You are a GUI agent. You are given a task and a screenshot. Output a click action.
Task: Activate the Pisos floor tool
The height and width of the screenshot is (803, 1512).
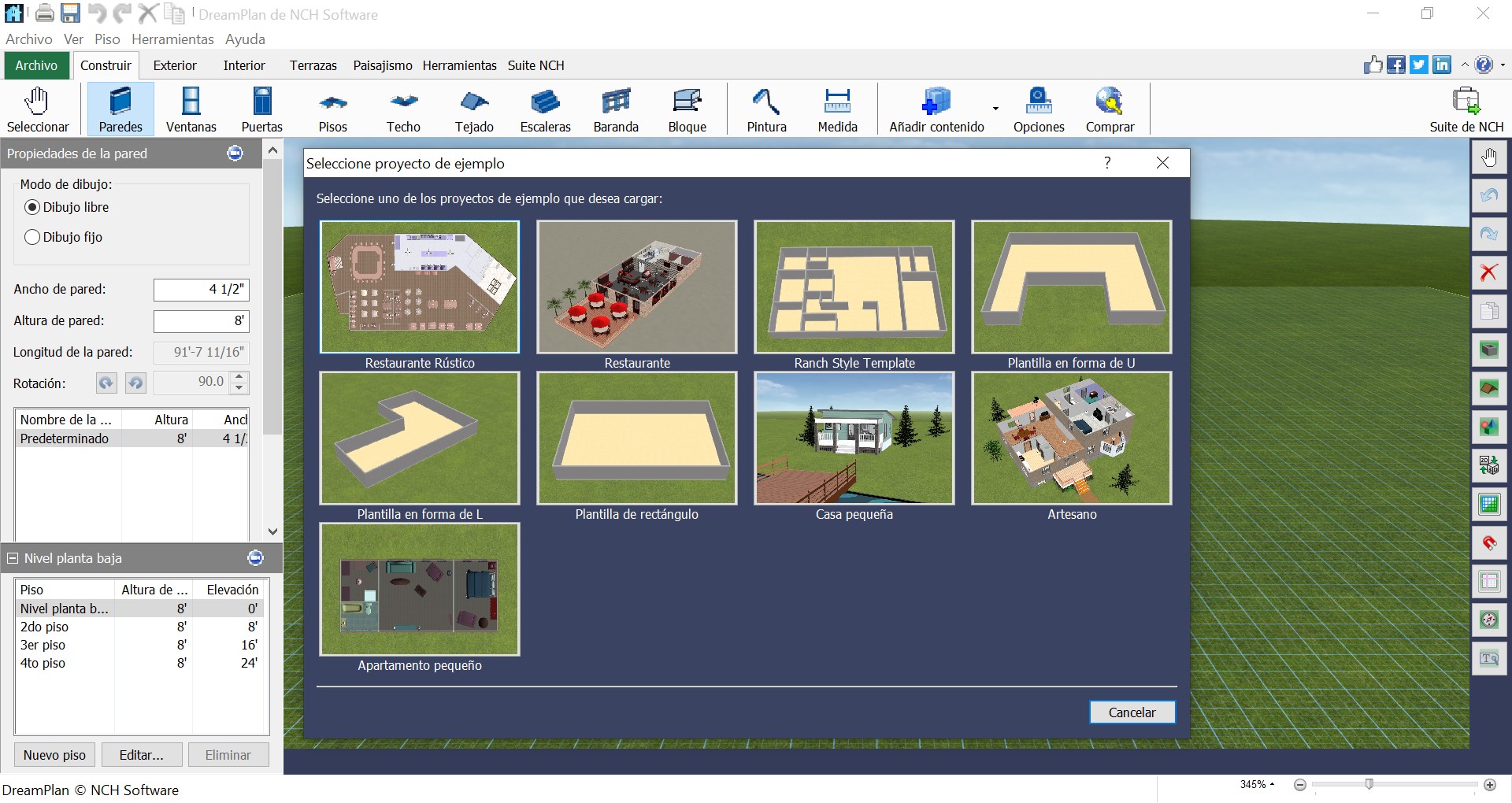[x=333, y=109]
